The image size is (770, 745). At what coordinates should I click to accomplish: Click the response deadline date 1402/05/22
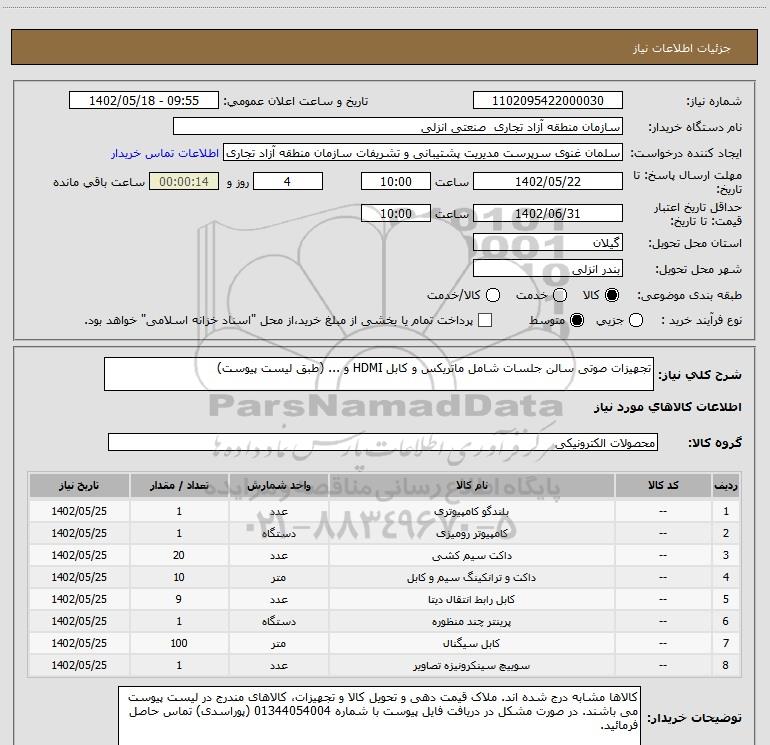pyautogui.click(x=548, y=182)
